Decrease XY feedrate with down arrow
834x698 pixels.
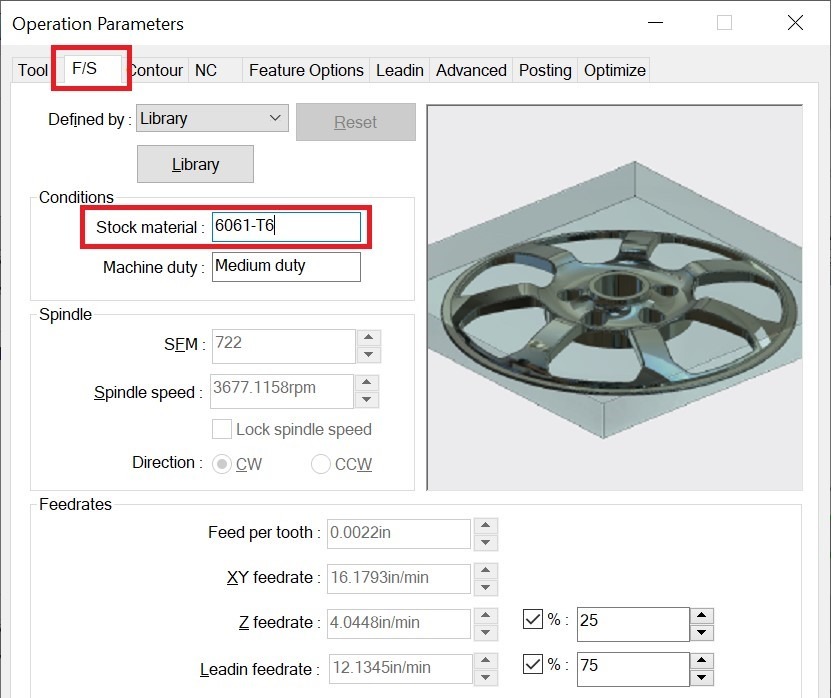485,588
